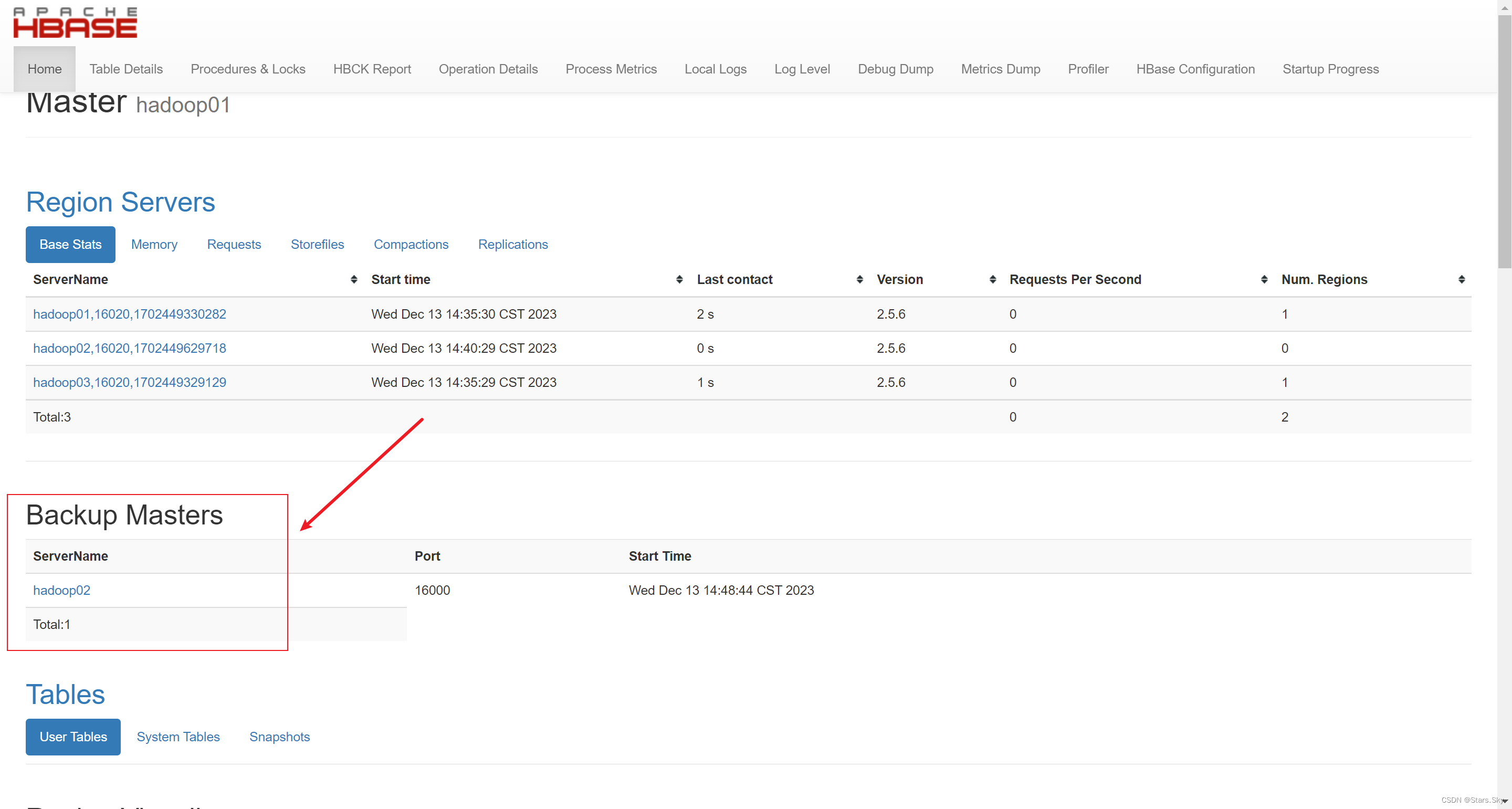Click hadoop03,16020 region server link
Viewport: 1512px width, 809px height.
pos(129,382)
